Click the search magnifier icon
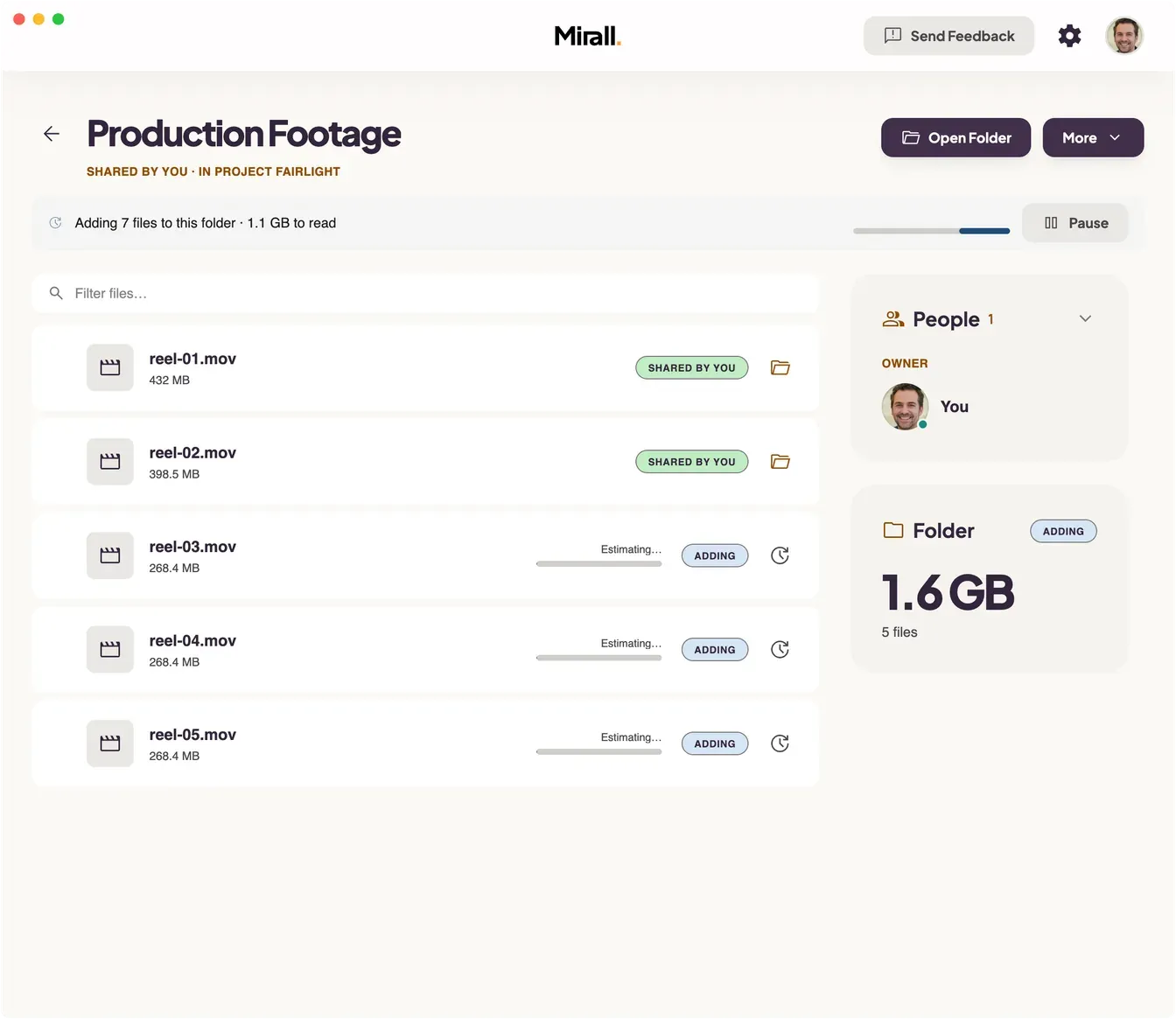 pyautogui.click(x=56, y=293)
